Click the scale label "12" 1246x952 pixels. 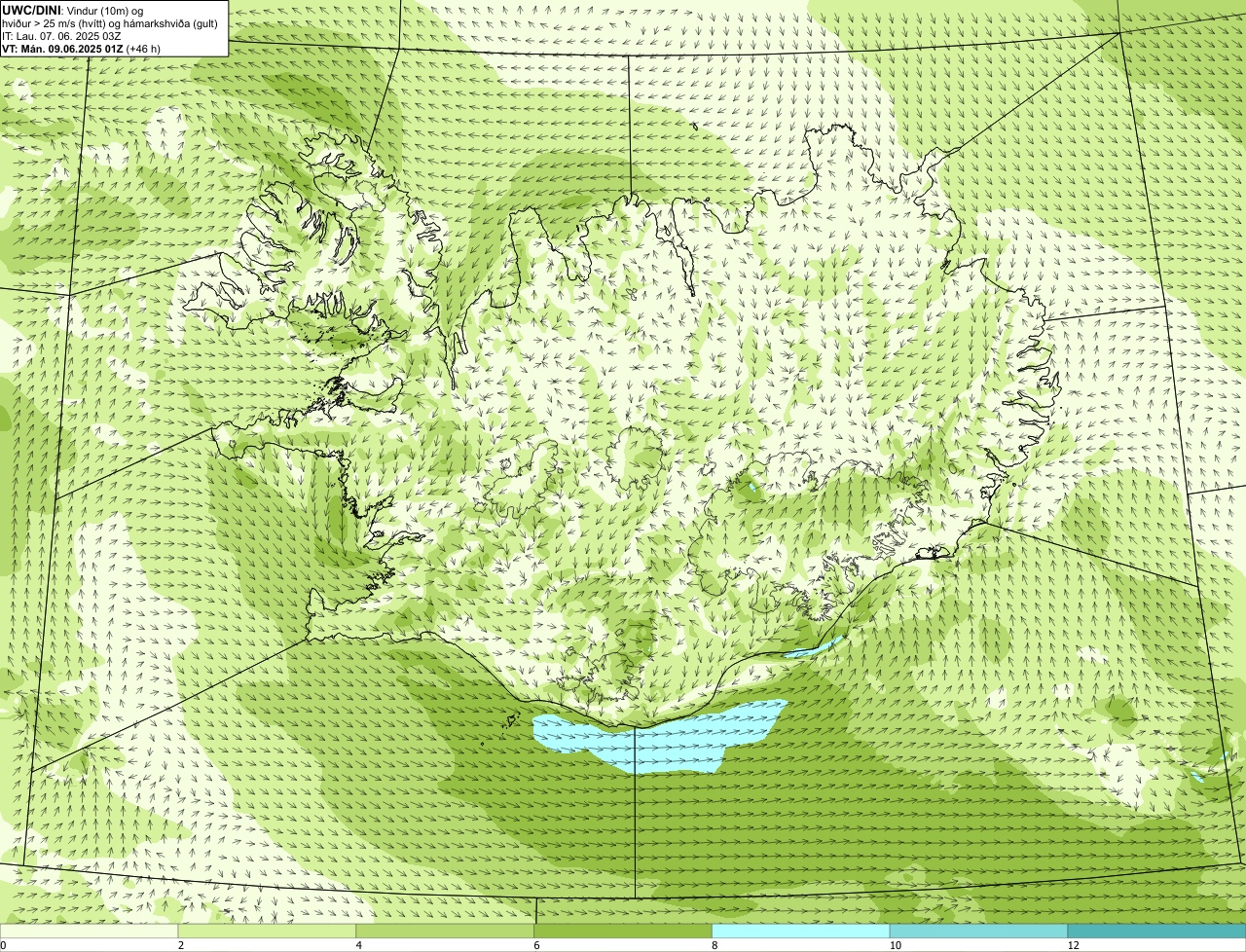point(1073,945)
